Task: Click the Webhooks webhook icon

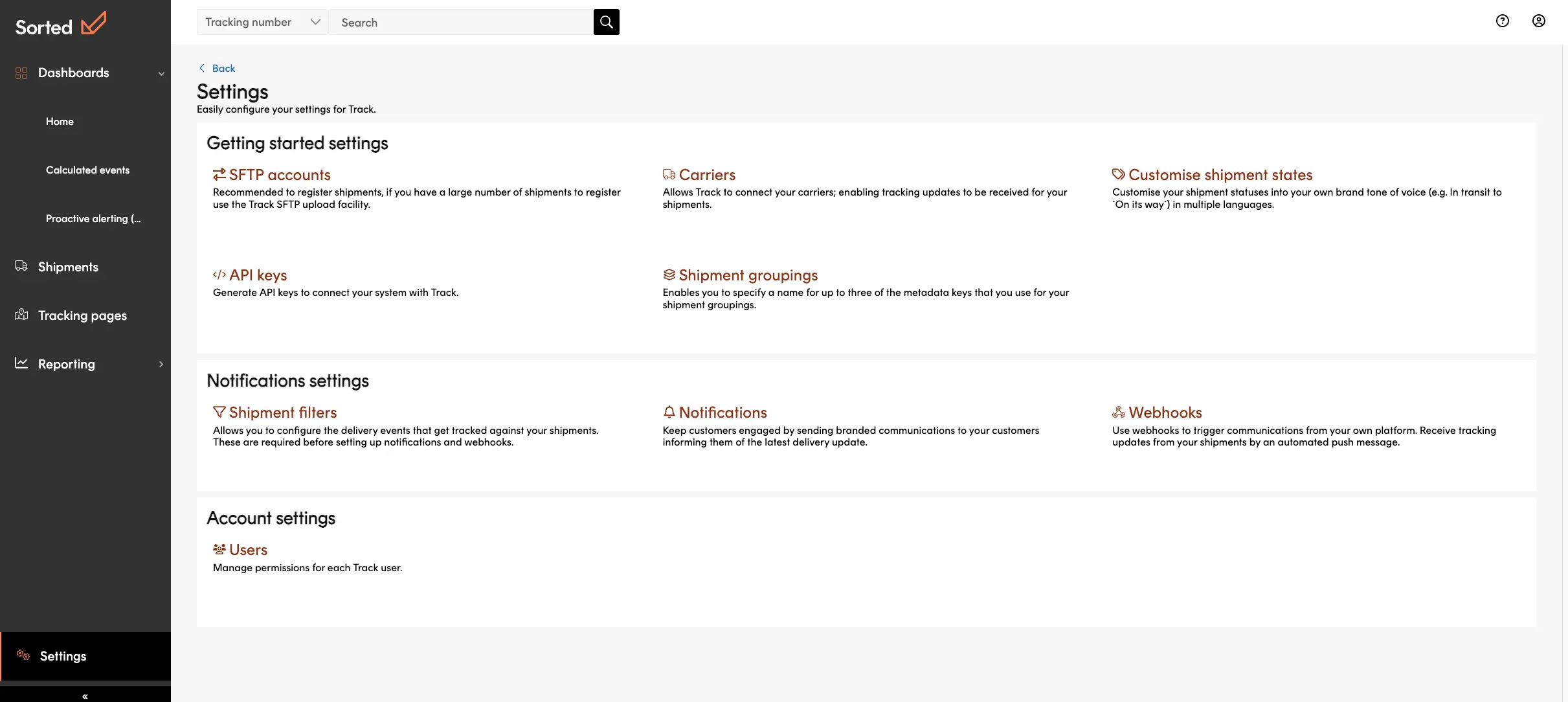Action: [x=1118, y=412]
